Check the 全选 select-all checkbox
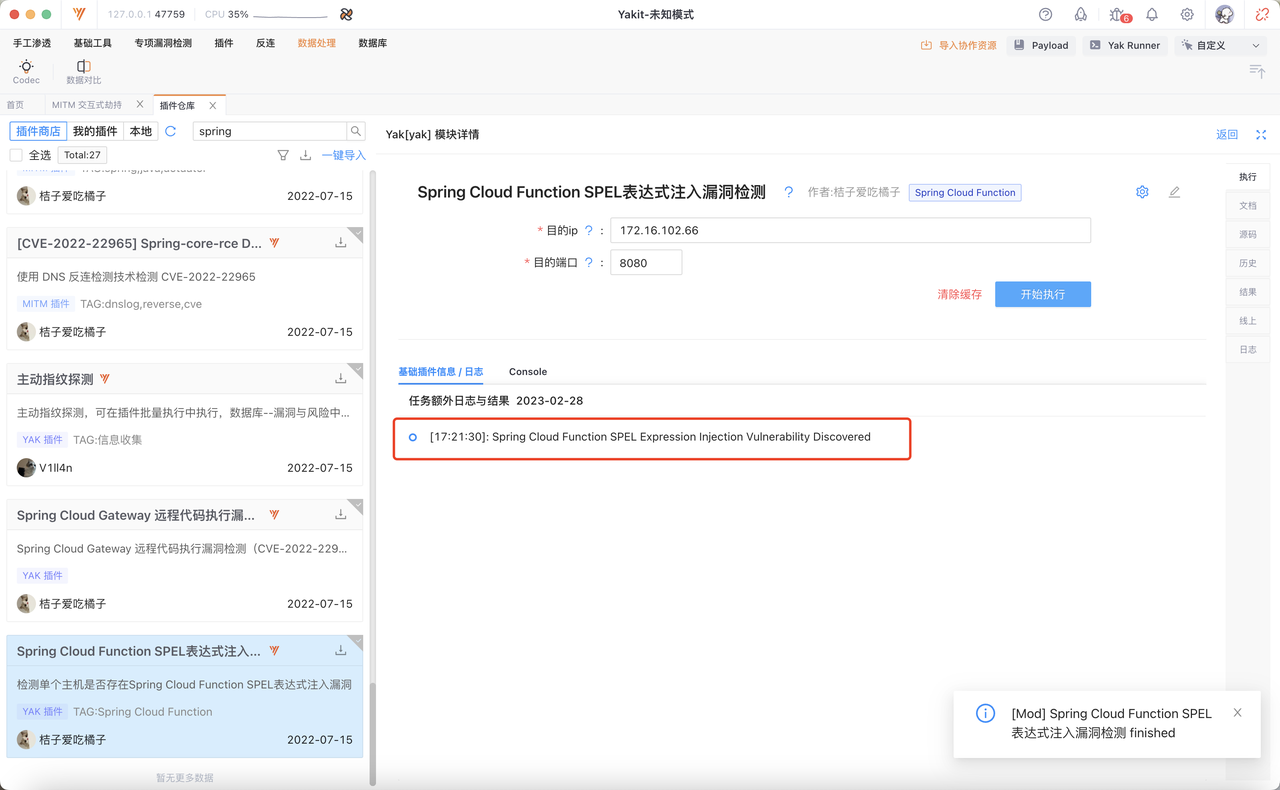The image size is (1280, 790). [16, 155]
